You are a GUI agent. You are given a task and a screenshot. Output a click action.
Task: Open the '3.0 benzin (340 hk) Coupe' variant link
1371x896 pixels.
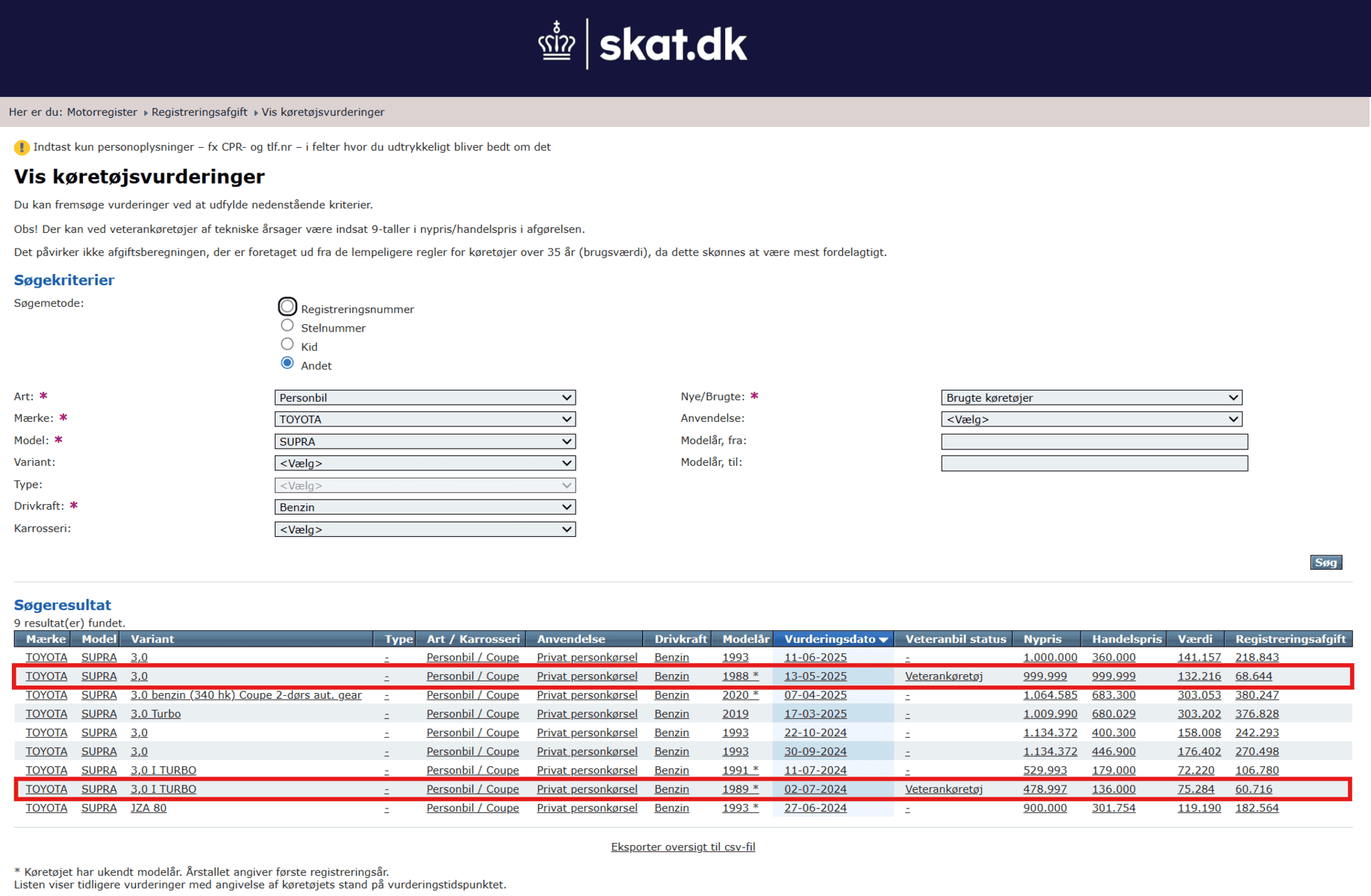(x=246, y=695)
